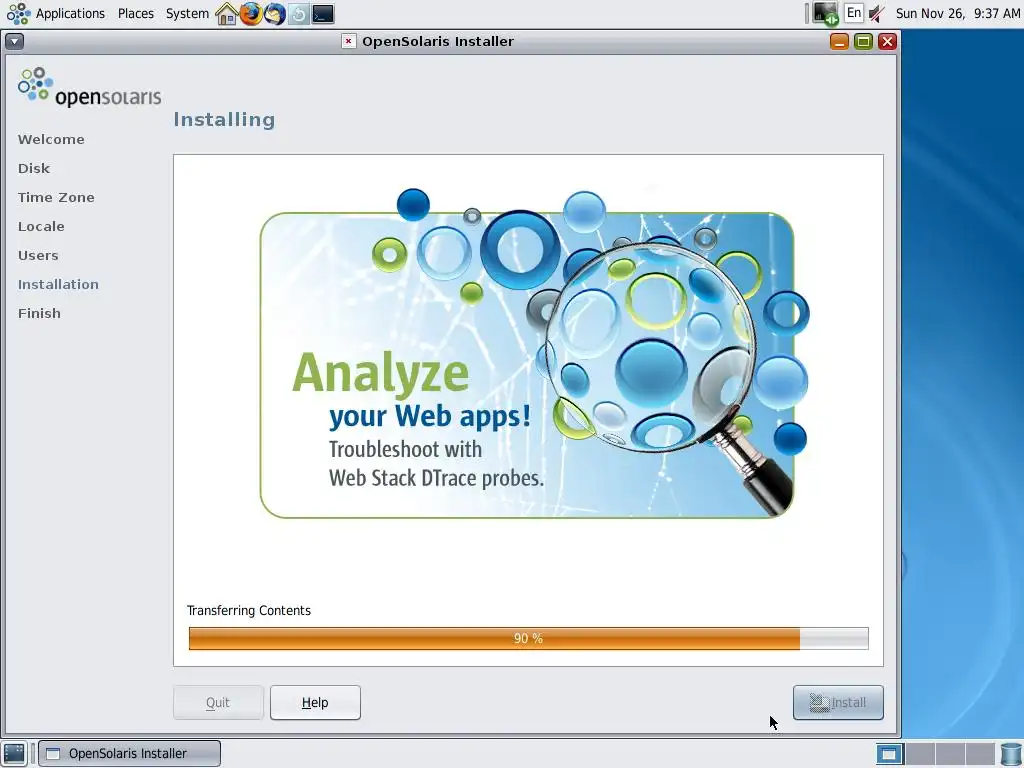
Task: Click the 90 % progress bar
Action: point(528,639)
